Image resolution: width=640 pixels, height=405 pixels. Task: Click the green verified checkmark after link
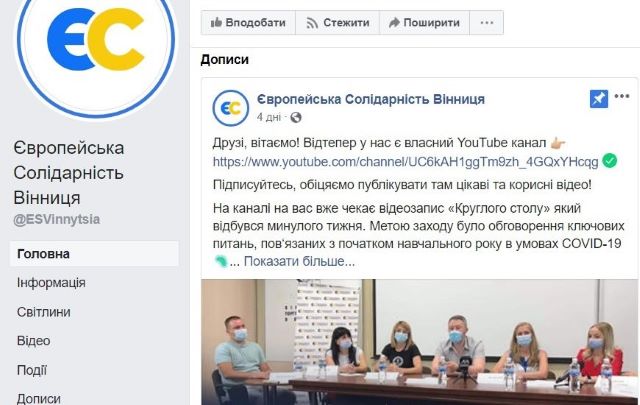coord(610,161)
